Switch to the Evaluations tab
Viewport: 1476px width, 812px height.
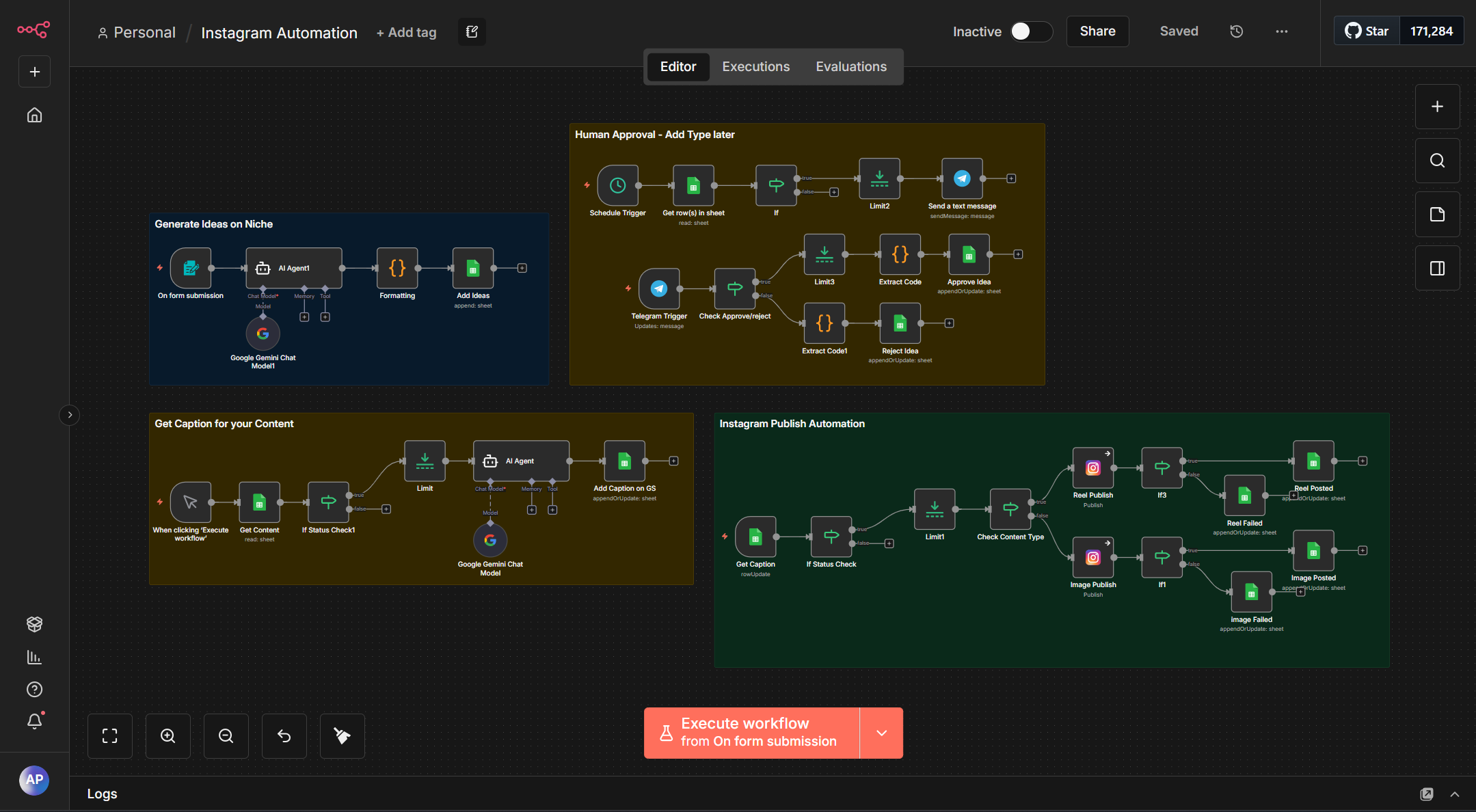850,67
